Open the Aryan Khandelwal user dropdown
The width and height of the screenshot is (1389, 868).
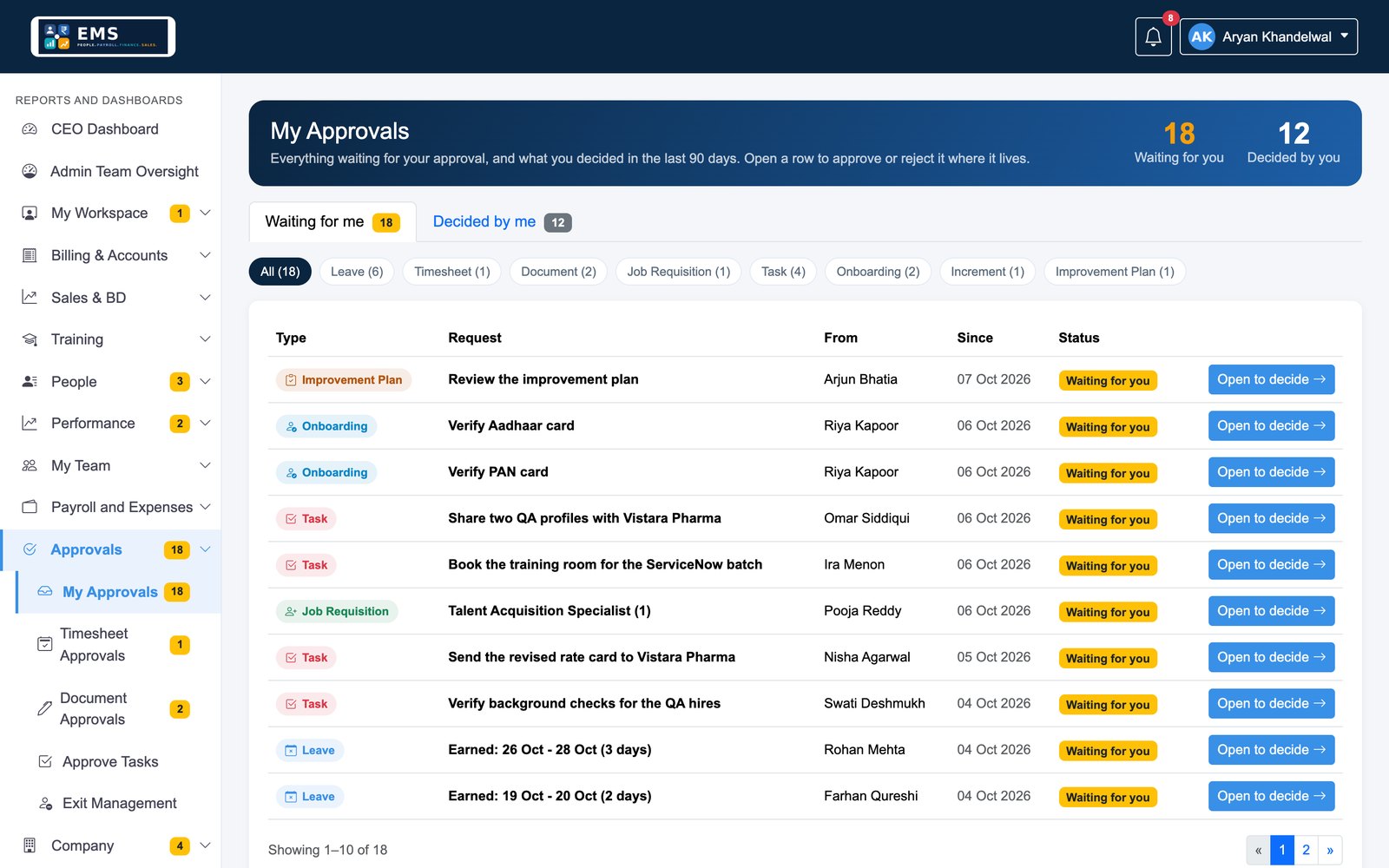tap(1268, 36)
